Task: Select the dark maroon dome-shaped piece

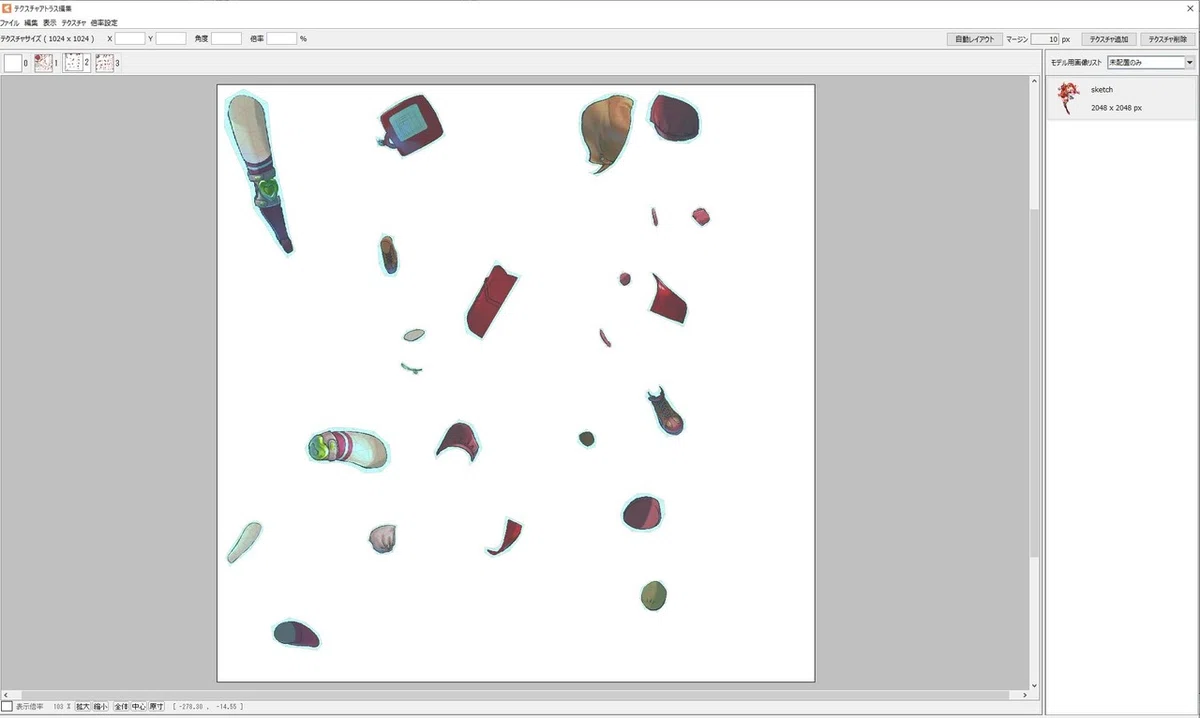Action: point(642,513)
